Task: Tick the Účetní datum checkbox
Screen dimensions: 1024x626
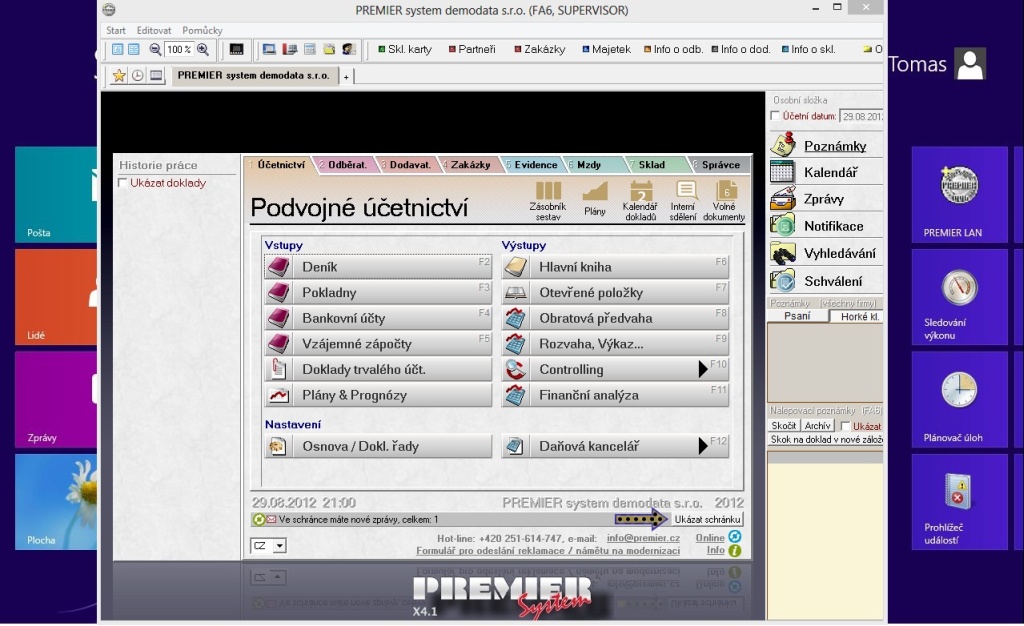Action: 775,116
